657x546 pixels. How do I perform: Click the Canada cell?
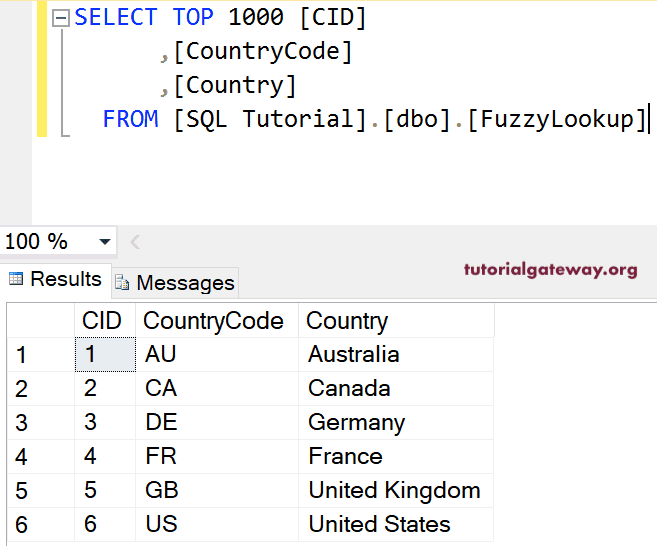coord(396,388)
